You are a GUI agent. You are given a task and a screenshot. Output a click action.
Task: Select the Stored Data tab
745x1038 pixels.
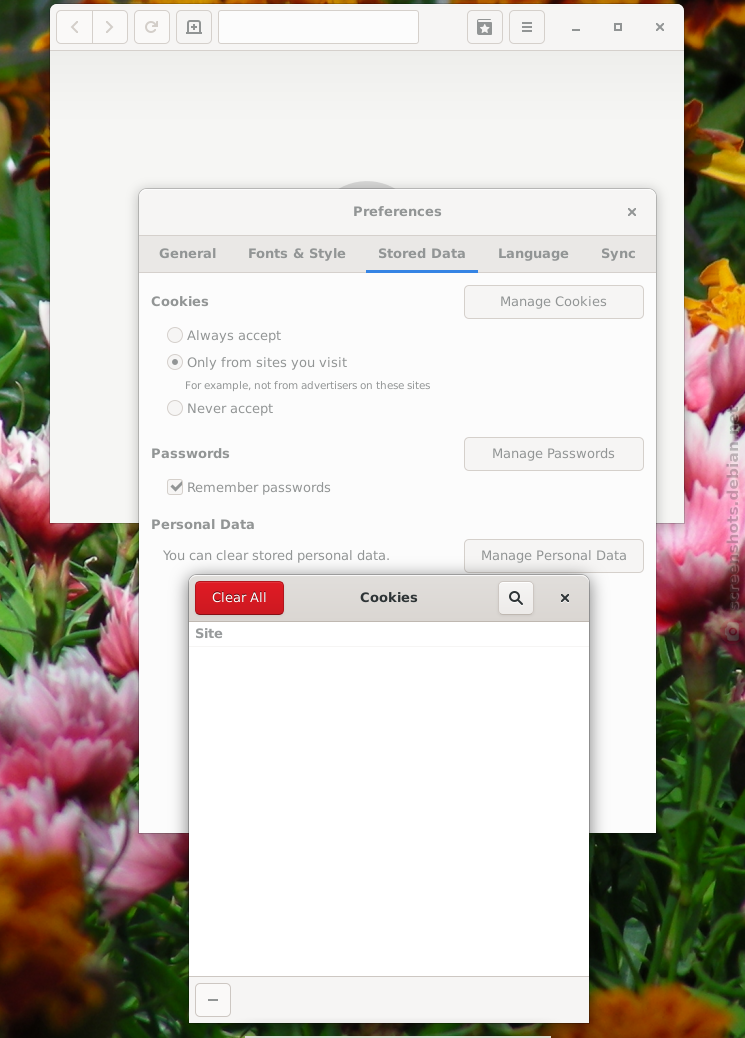point(422,254)
